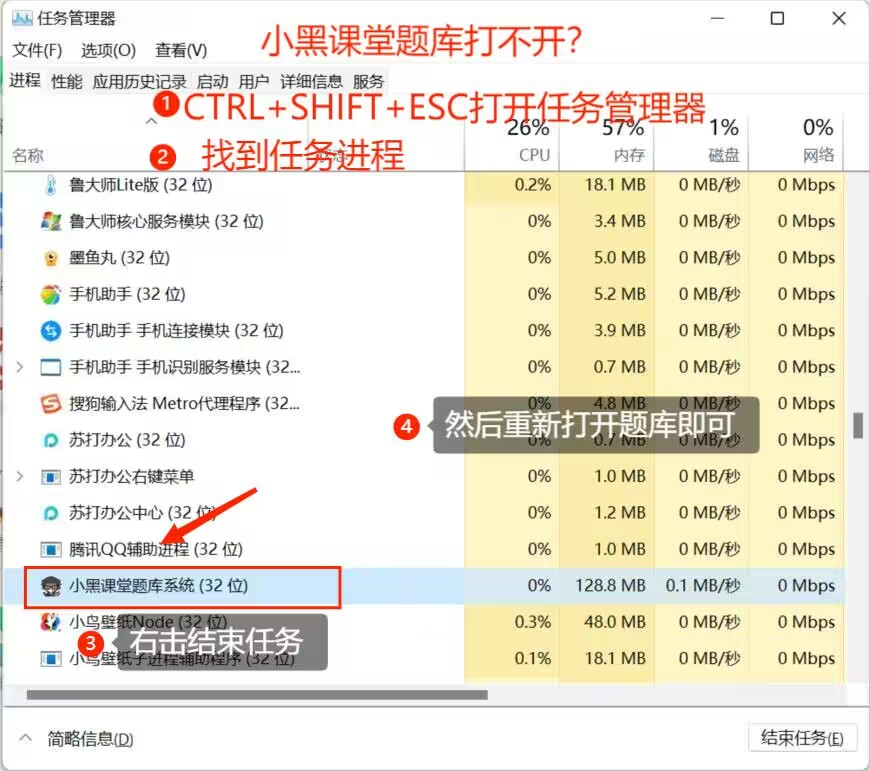Switch to the 应用历史记录 tab
The width and height of the screenshot is (870, 771).
click(x=140, y=82)
